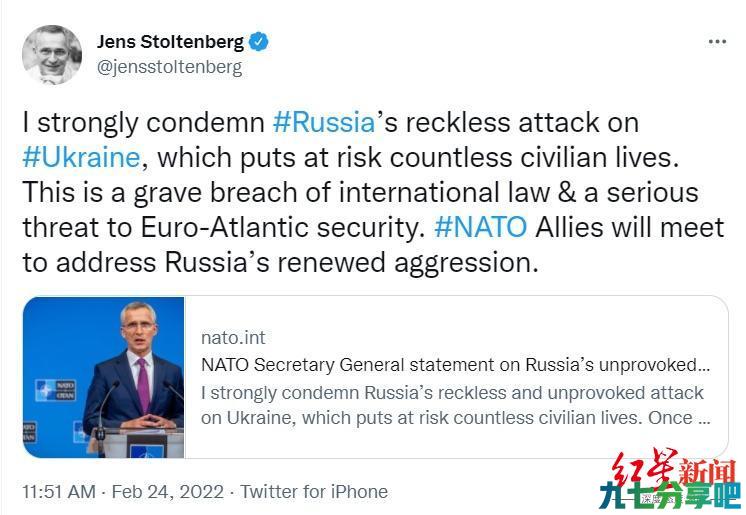Open the #Russia hashtag
Screen dimensions: 746x515
click(x=324, y=122)
